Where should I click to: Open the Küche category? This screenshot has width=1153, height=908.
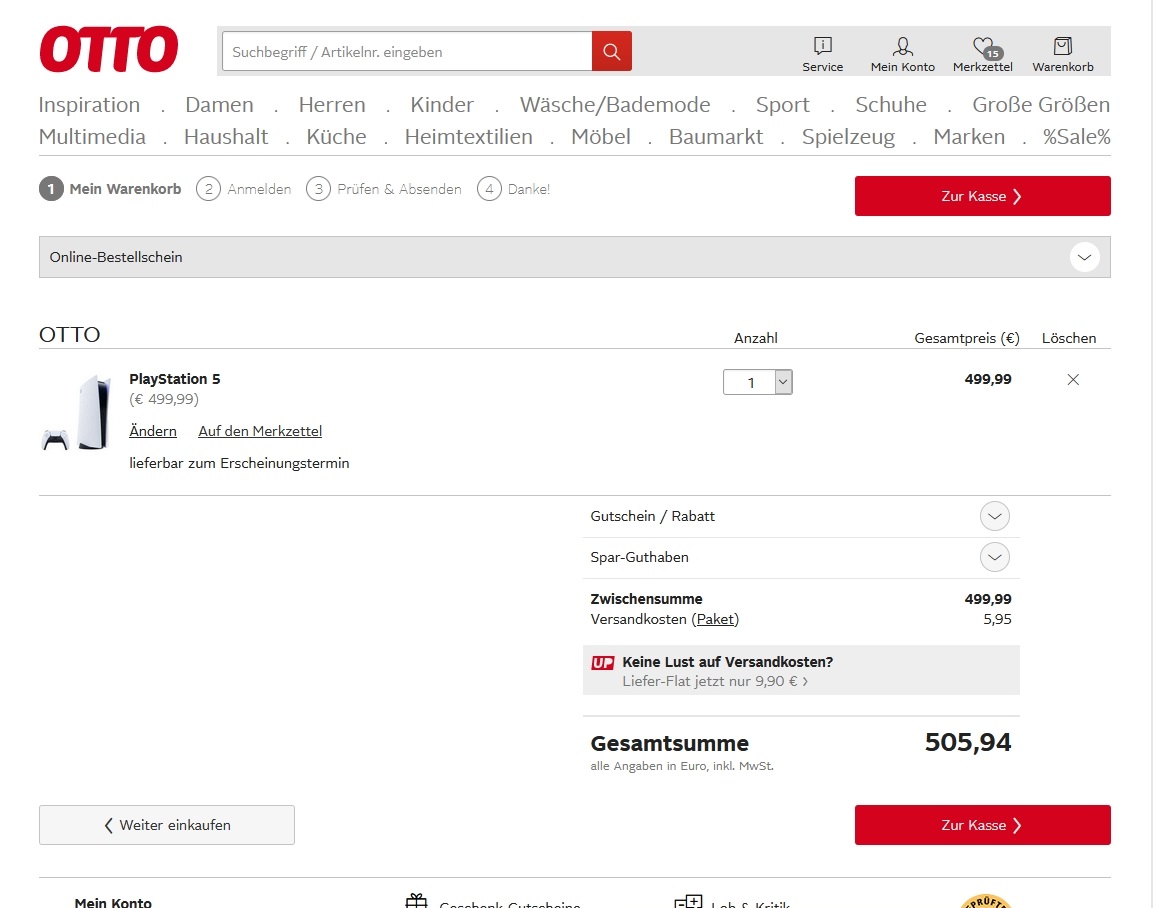pyautogui.click(x=336, y=137)
